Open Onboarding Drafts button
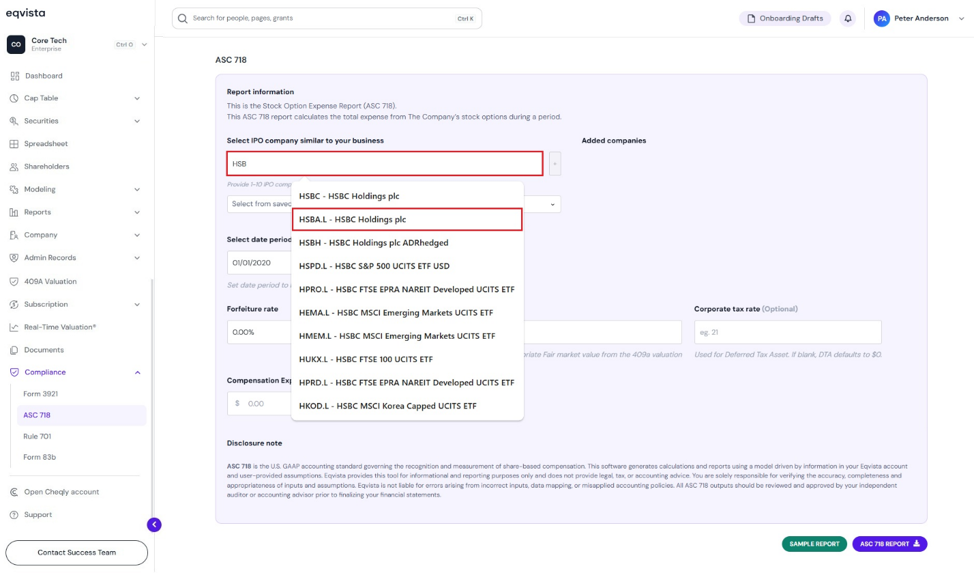The image size is (974, 573). [x=785, y=19]
